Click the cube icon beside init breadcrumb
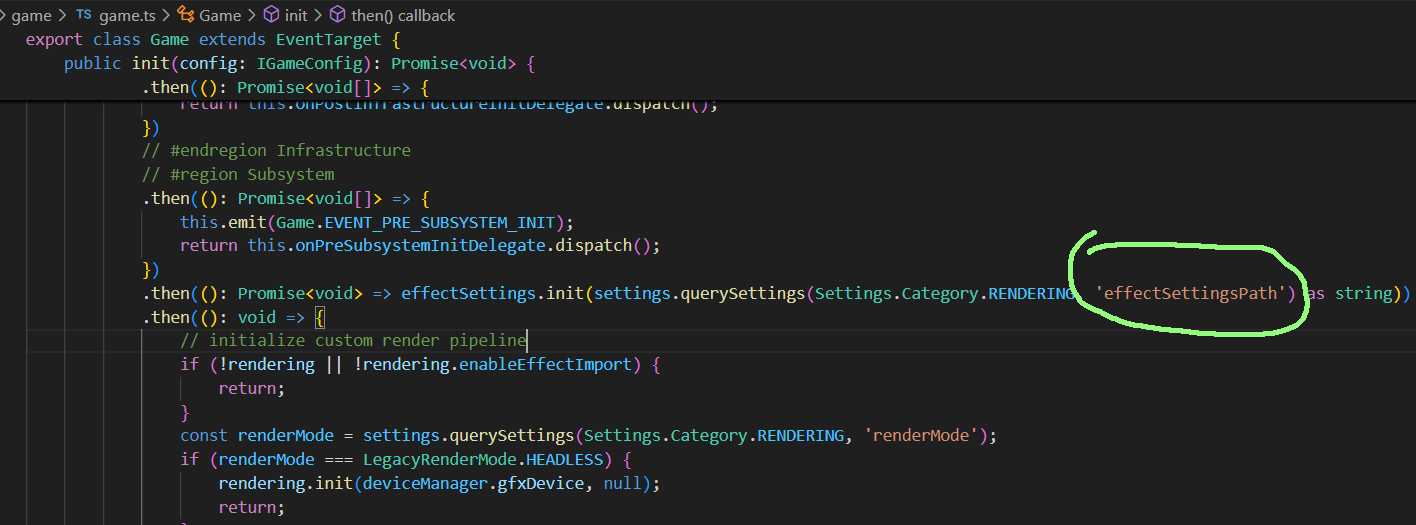This screenshot has width=1416, height=525. coord(270,15)
